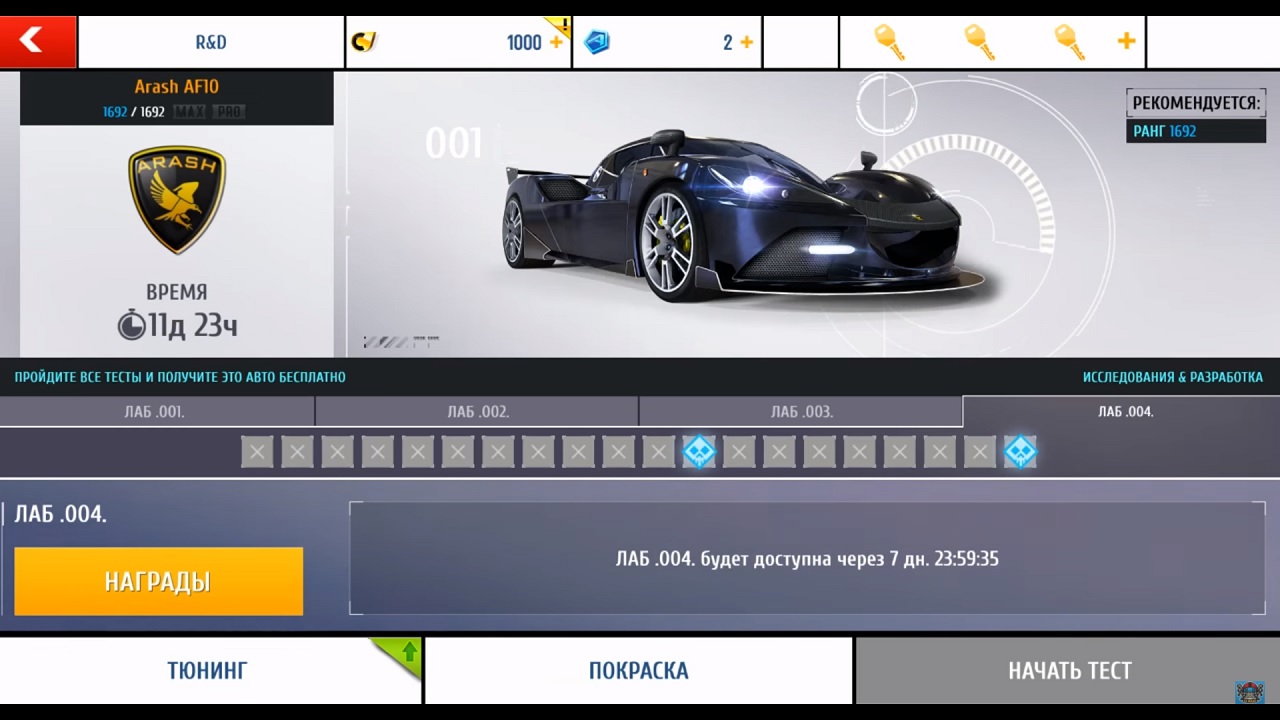Open the ПОКРАСКА paint menu

638,670
